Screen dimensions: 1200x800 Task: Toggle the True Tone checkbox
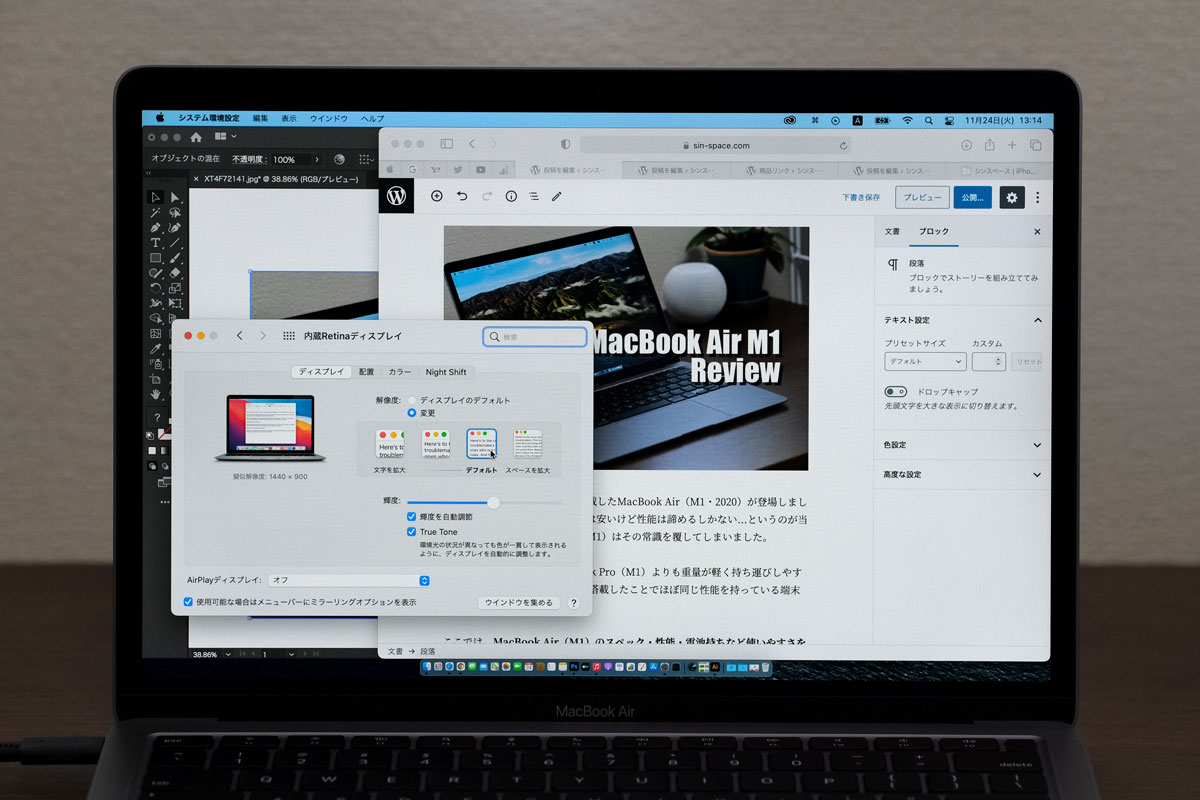coord(412,532)
